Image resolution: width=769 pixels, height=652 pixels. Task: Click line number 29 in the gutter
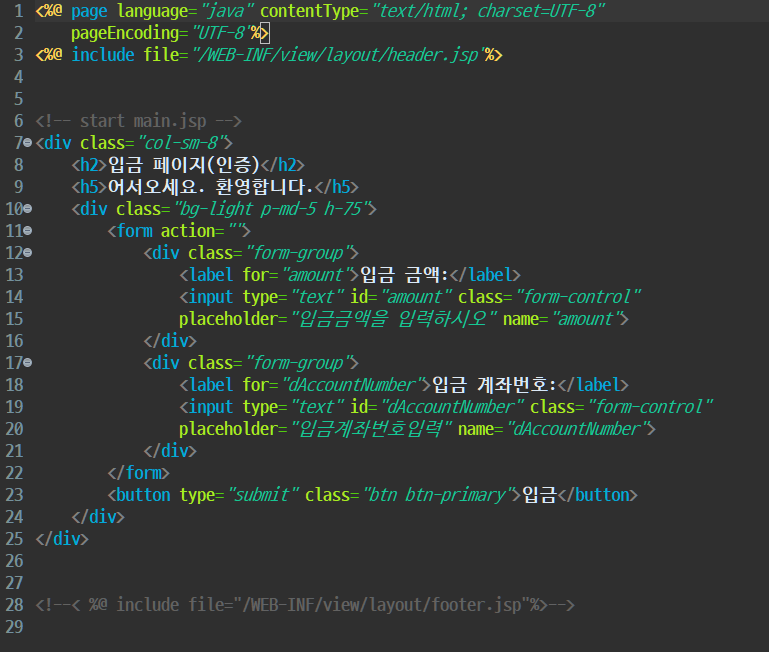point(14,627)
